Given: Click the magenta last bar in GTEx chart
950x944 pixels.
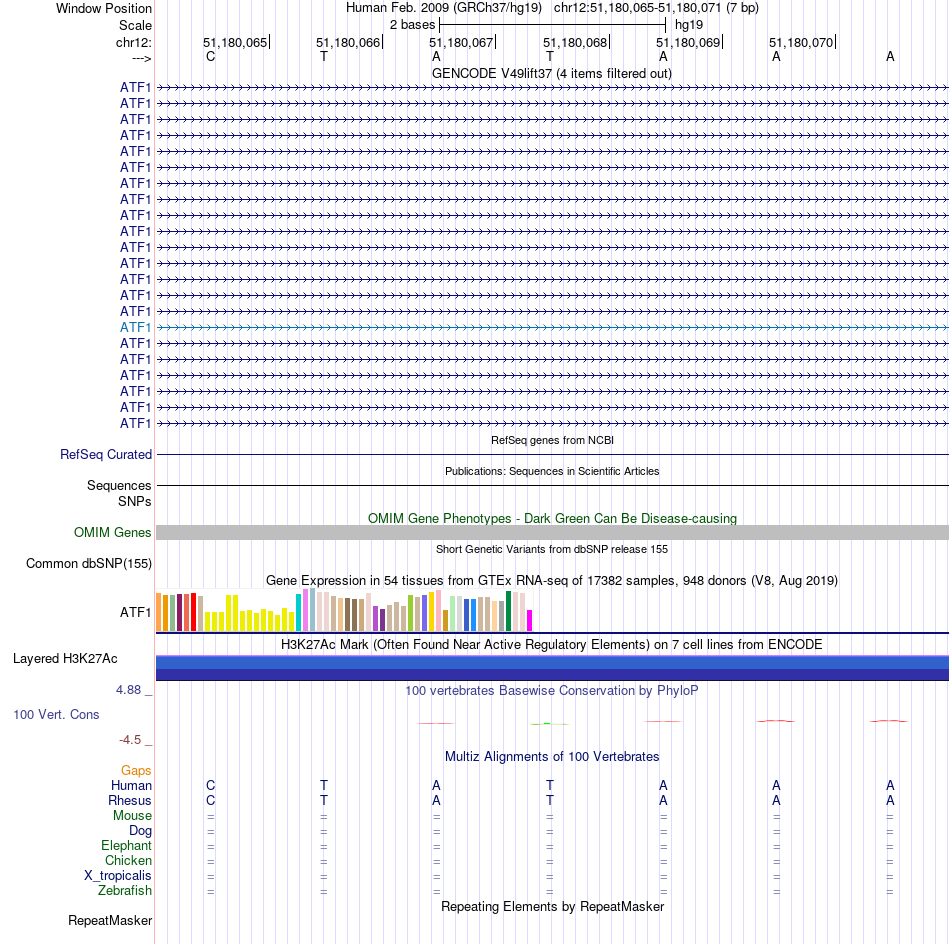Looking at the screenshot, I should click(530, 620).
